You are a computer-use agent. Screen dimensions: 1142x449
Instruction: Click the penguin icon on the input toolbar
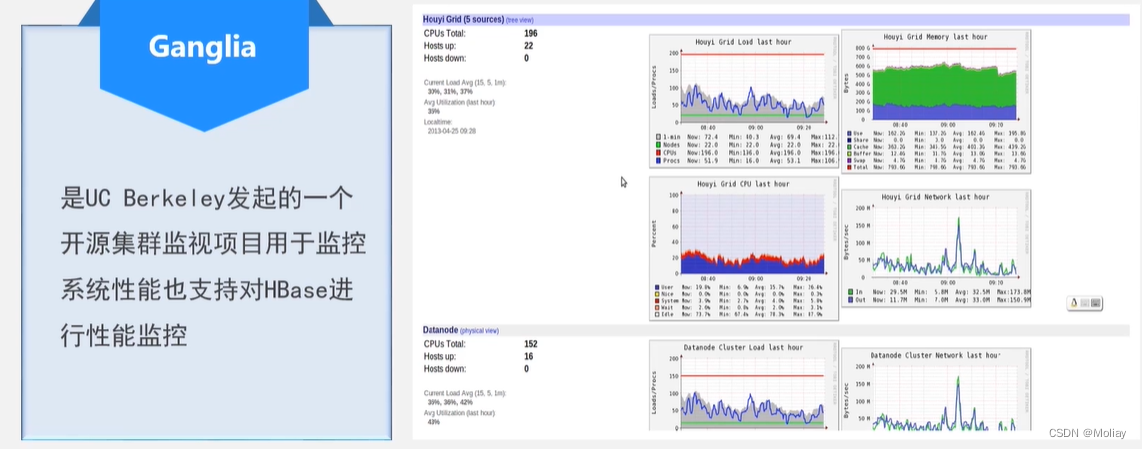pyautogui.click(x=1074, y=303)
